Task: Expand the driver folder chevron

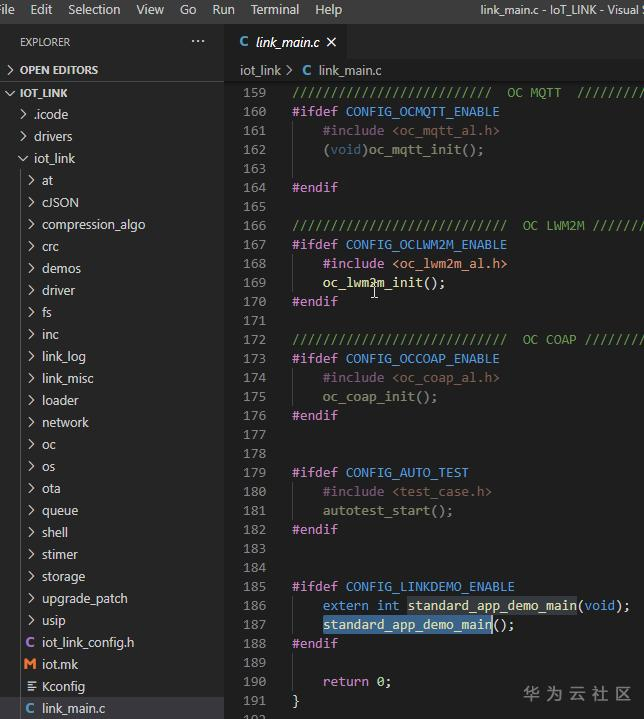Action: tap(31, 290)
